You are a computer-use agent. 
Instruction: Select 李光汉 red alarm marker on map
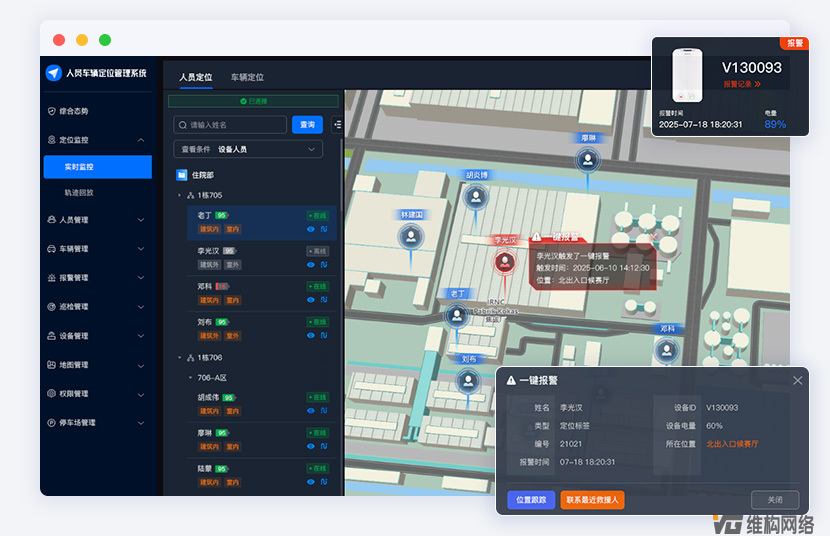(x=505, y=263)
